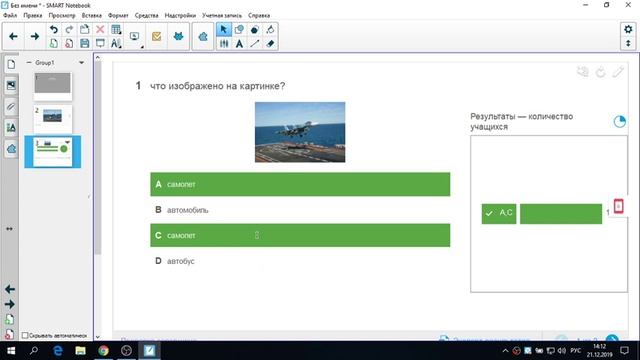Open the Формат menu
640x360 pixels.
pos(118,16)
